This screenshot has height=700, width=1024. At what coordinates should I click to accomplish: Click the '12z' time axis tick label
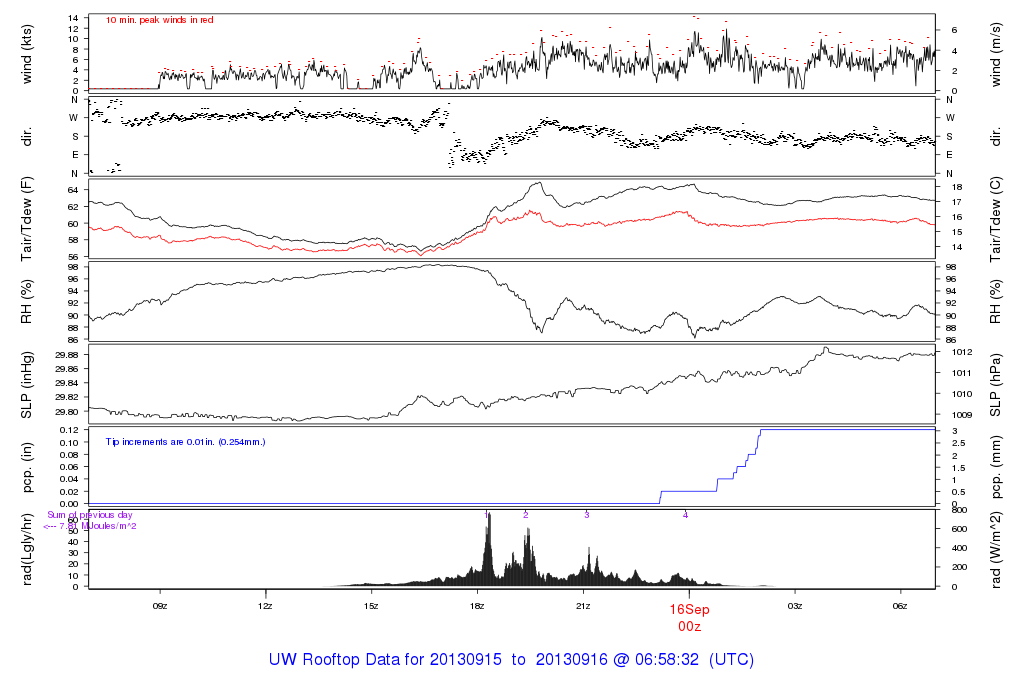pos(265,606)
